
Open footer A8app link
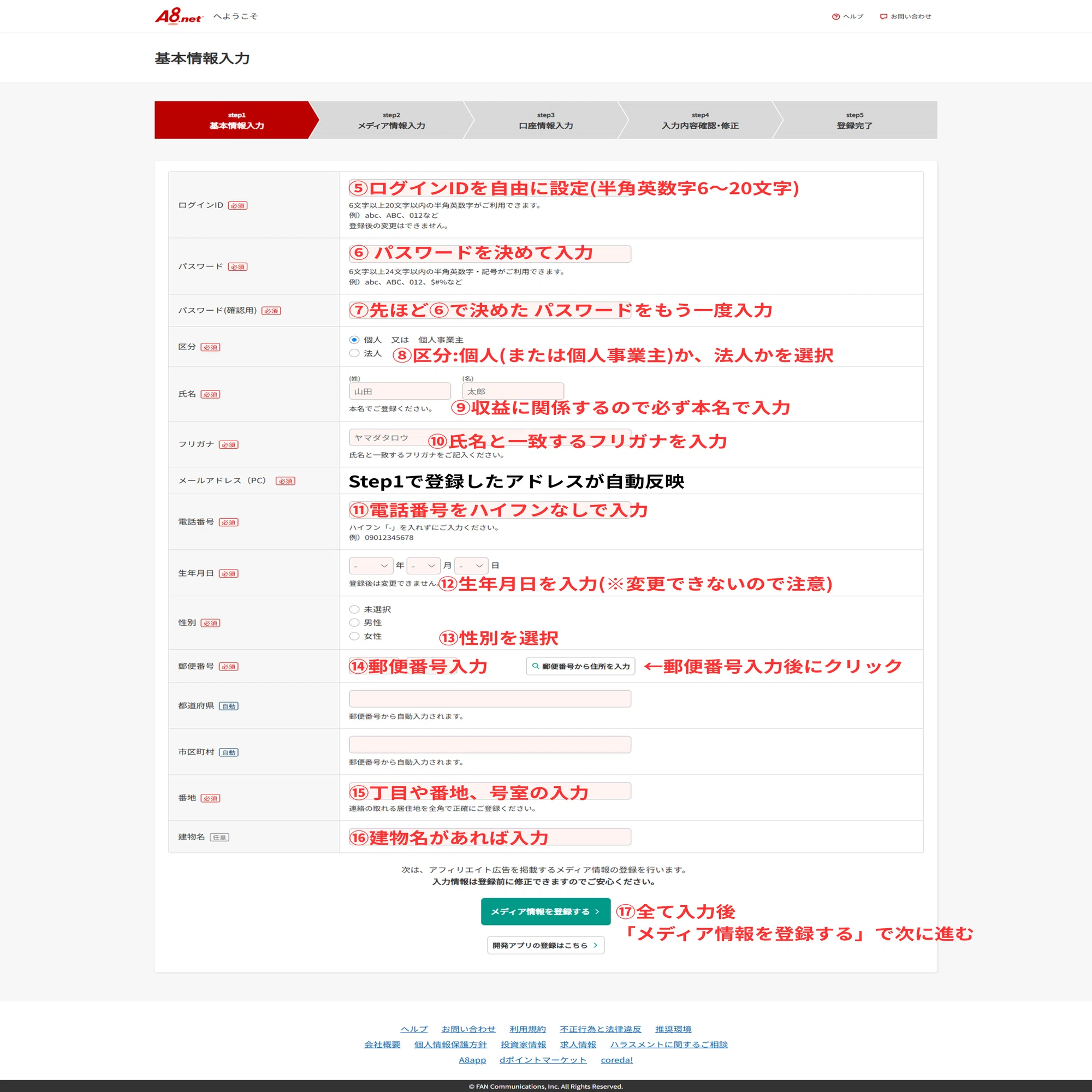472,1060
